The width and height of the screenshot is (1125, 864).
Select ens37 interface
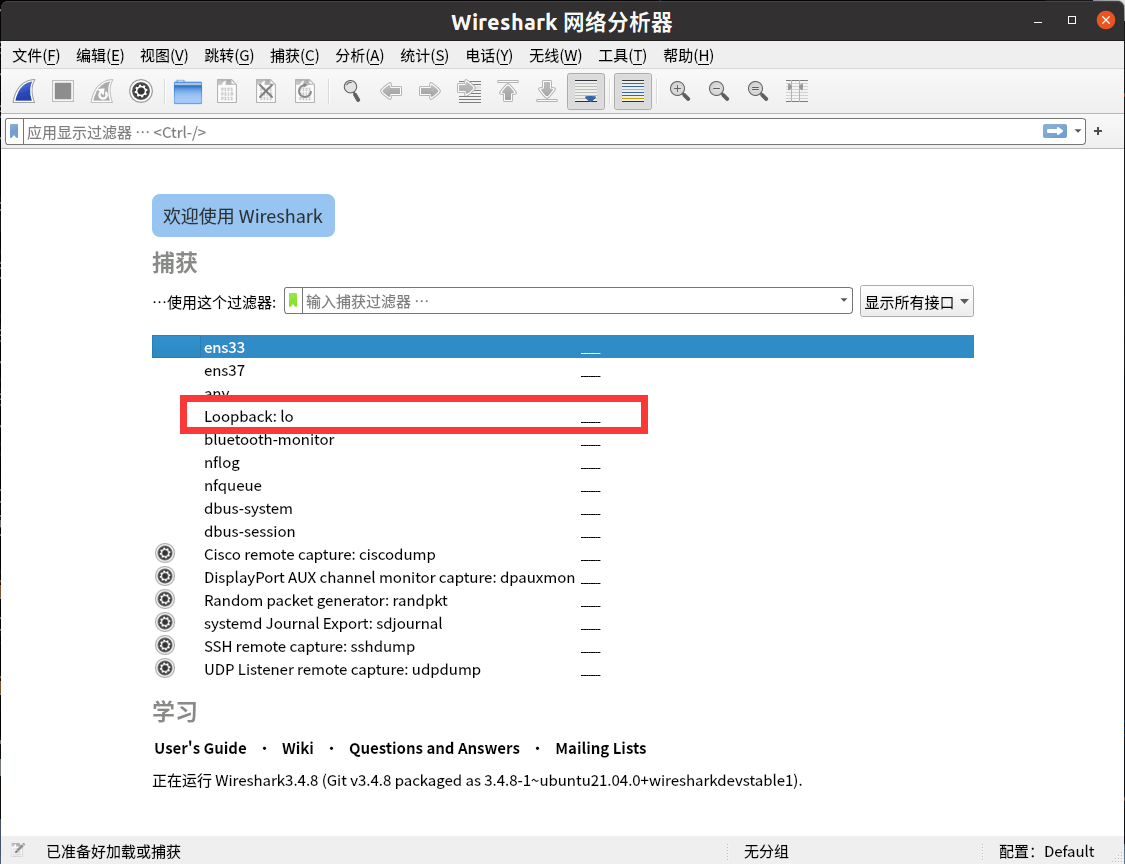(562, 370)
